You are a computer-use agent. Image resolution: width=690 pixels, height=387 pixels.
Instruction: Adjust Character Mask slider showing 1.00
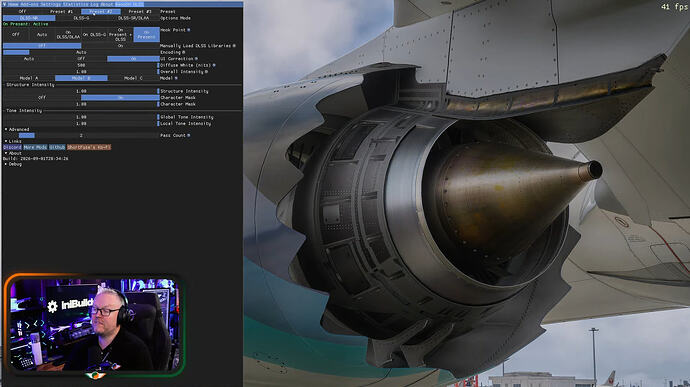click(x=81, y=104)
